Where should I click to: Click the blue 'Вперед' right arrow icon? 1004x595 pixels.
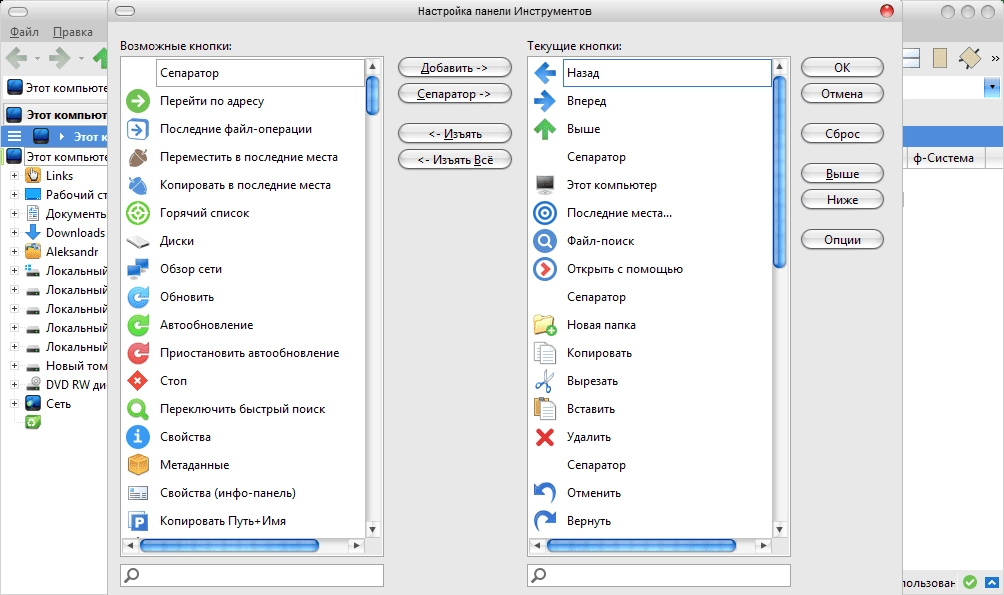[545, 101]
